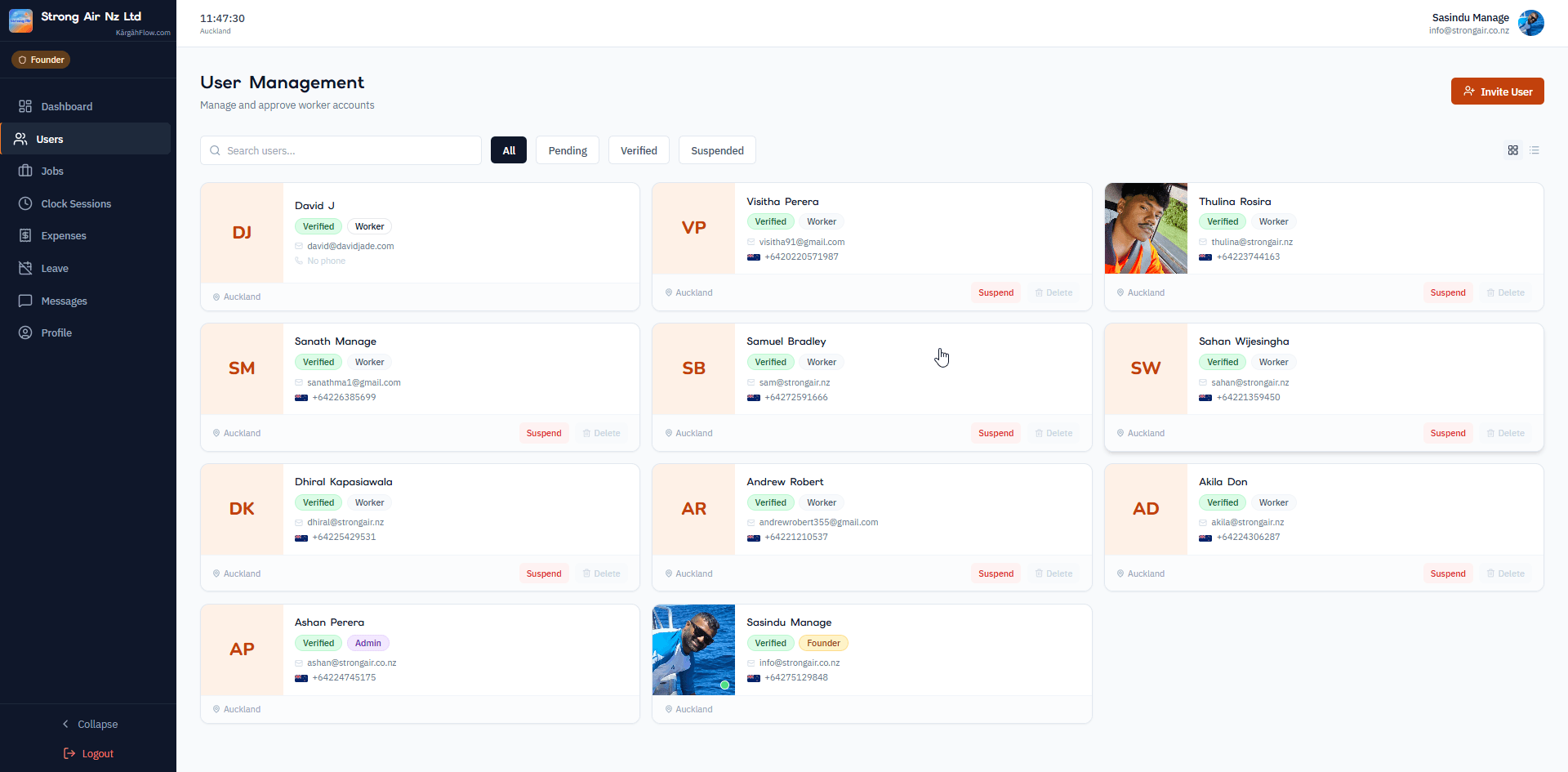
Task: Collapse the sidebar
Action: [x=90, y=724]
